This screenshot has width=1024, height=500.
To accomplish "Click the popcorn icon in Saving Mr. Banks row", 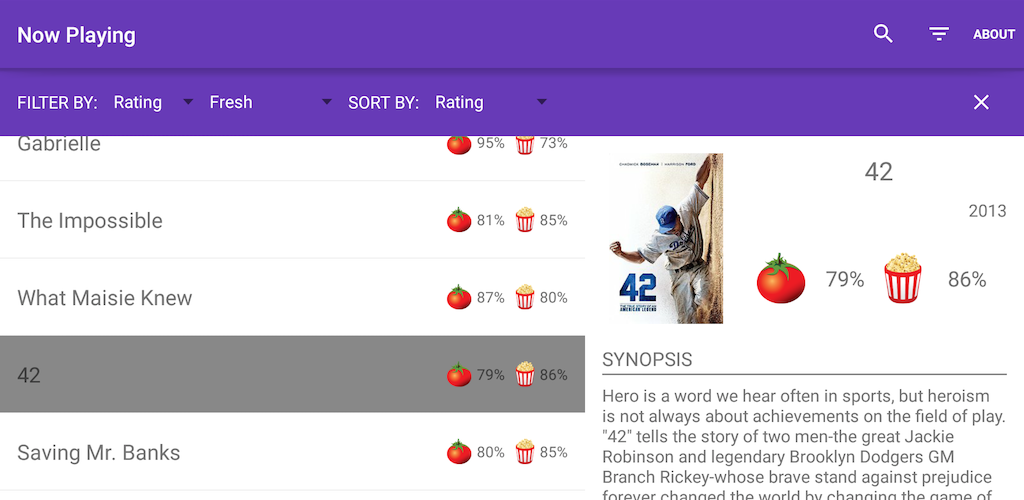I will (x=525, y=452).
